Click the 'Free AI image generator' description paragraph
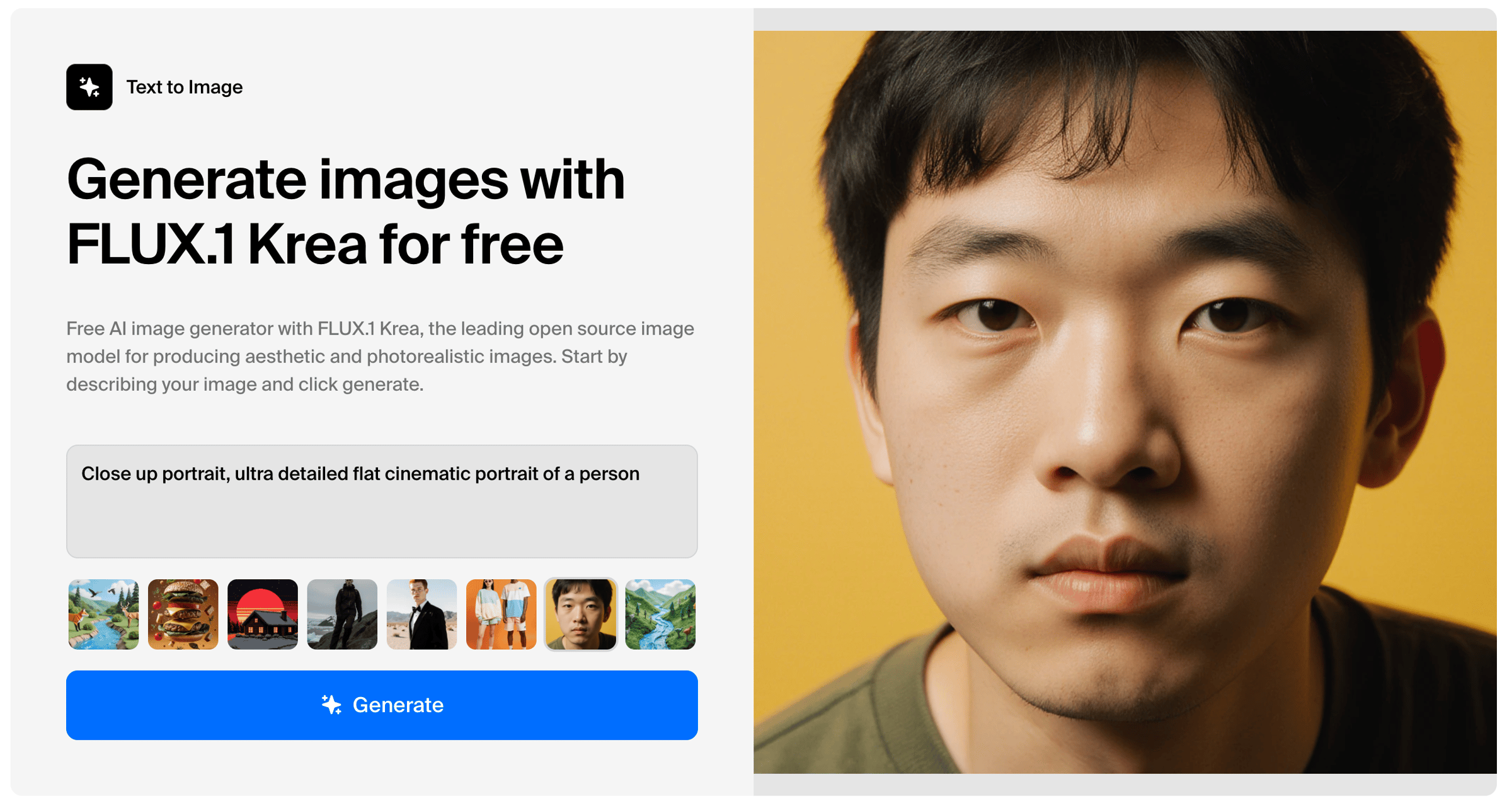The image size is (1512, 808). tap(381, 356)
